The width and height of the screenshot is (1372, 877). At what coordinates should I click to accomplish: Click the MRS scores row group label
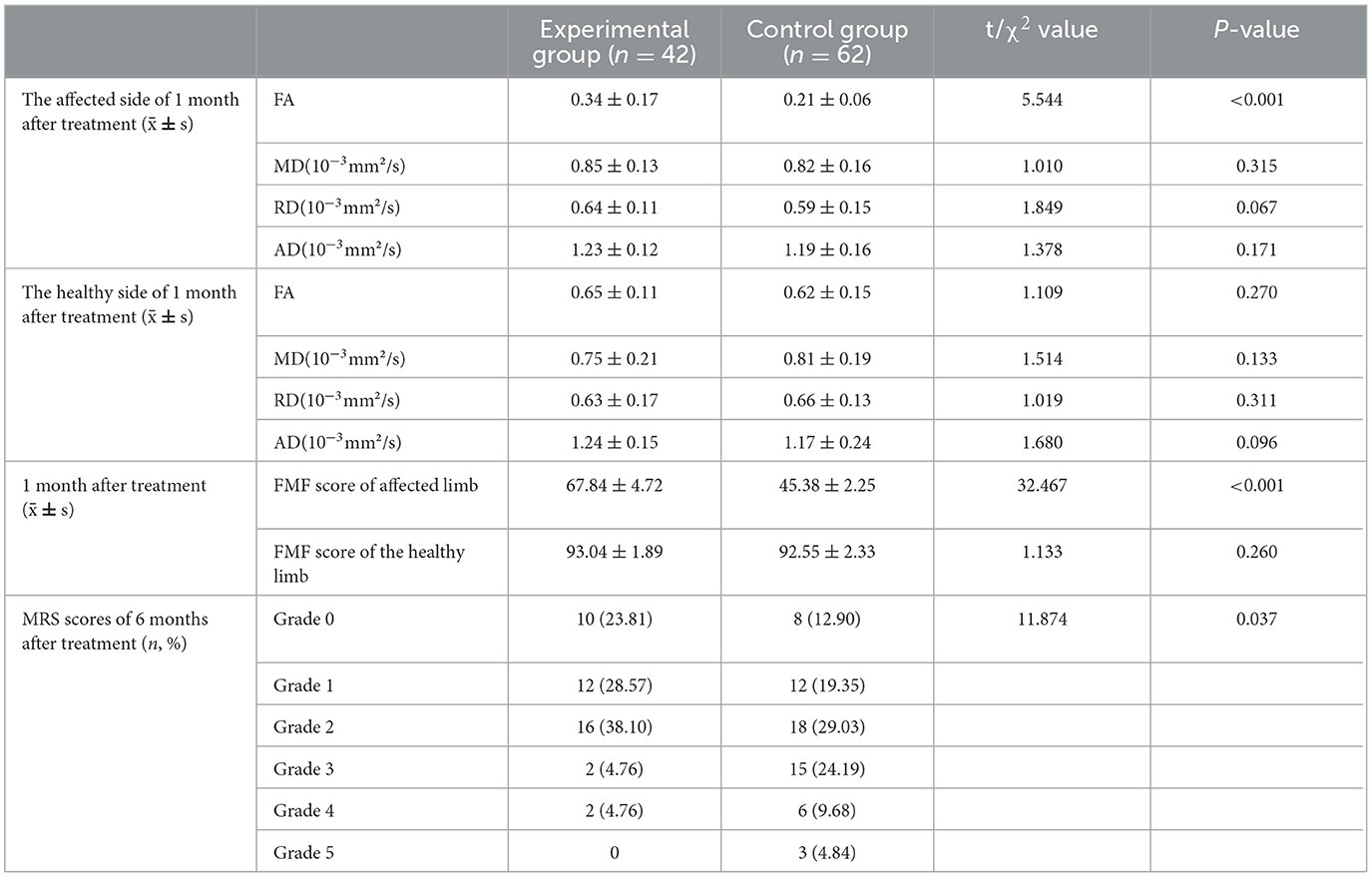pos(116,631)
